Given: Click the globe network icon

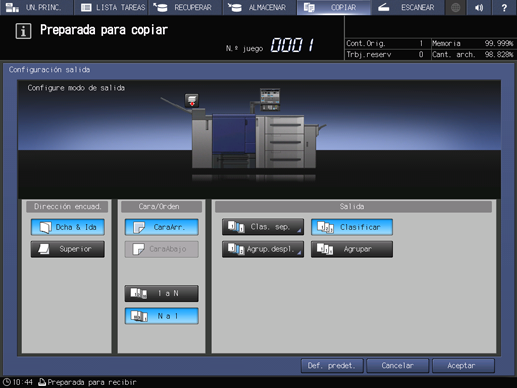Looking at the screenshot, I should pyautogui.click(x=455, y=7).
